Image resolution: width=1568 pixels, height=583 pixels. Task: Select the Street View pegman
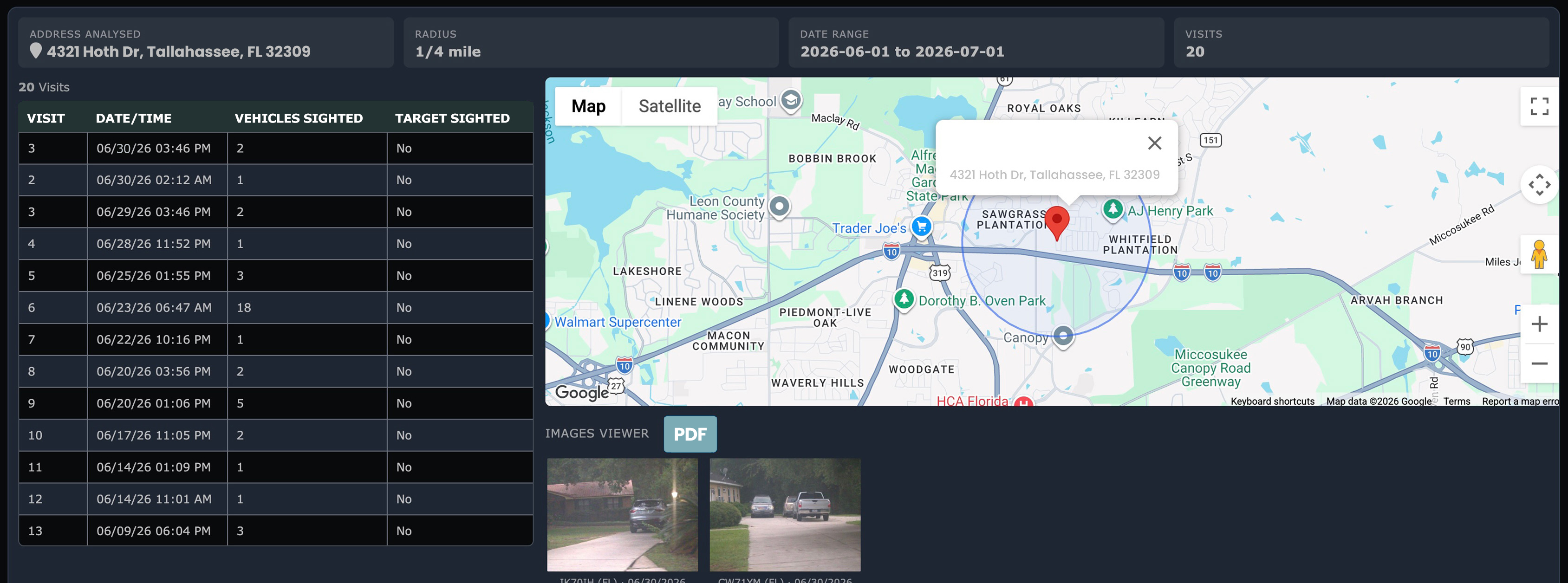(x=1539, y=254)
